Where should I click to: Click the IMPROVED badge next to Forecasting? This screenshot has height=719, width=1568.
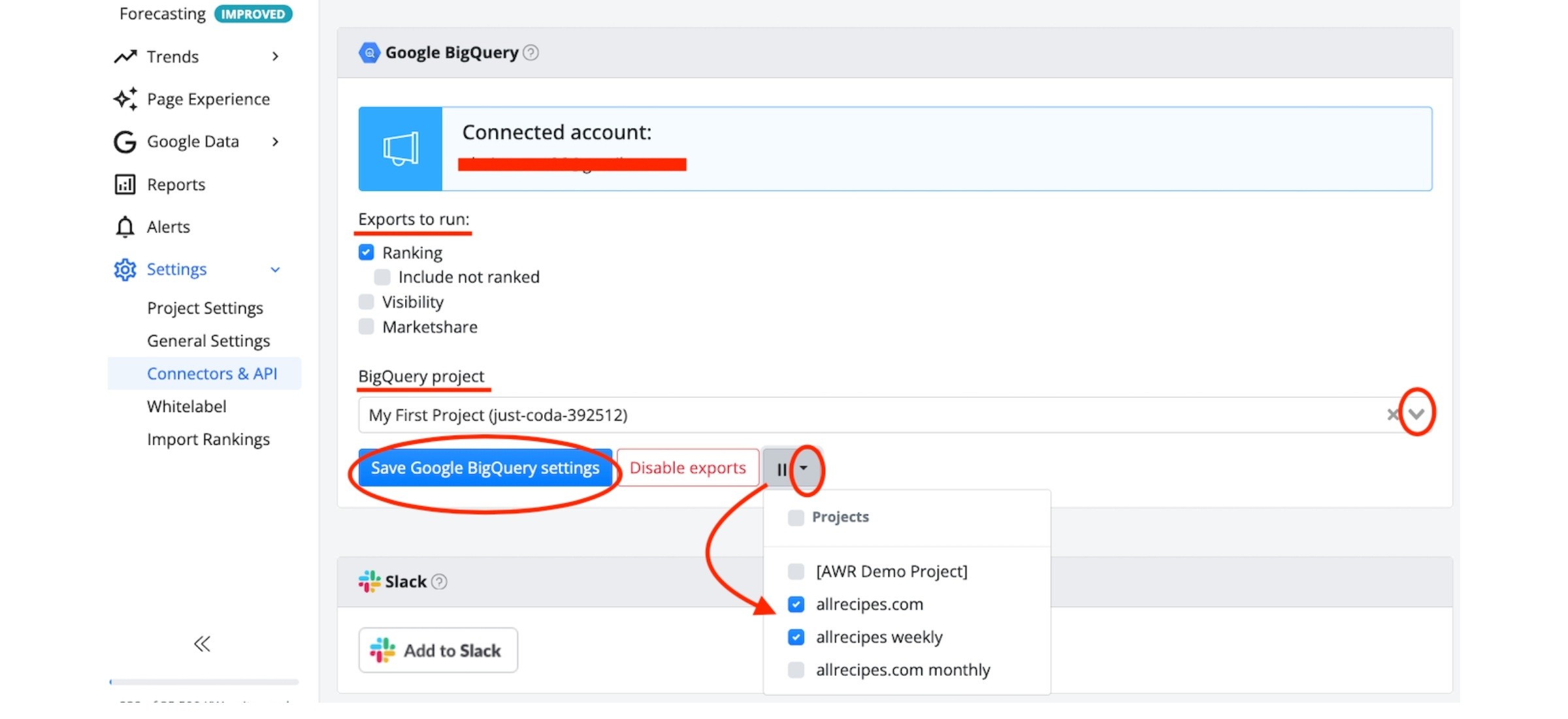(253, 14)
